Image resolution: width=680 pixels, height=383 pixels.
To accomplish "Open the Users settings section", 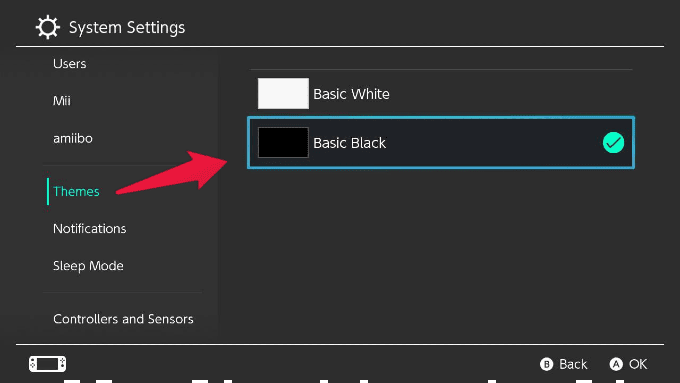I will 69,64.
